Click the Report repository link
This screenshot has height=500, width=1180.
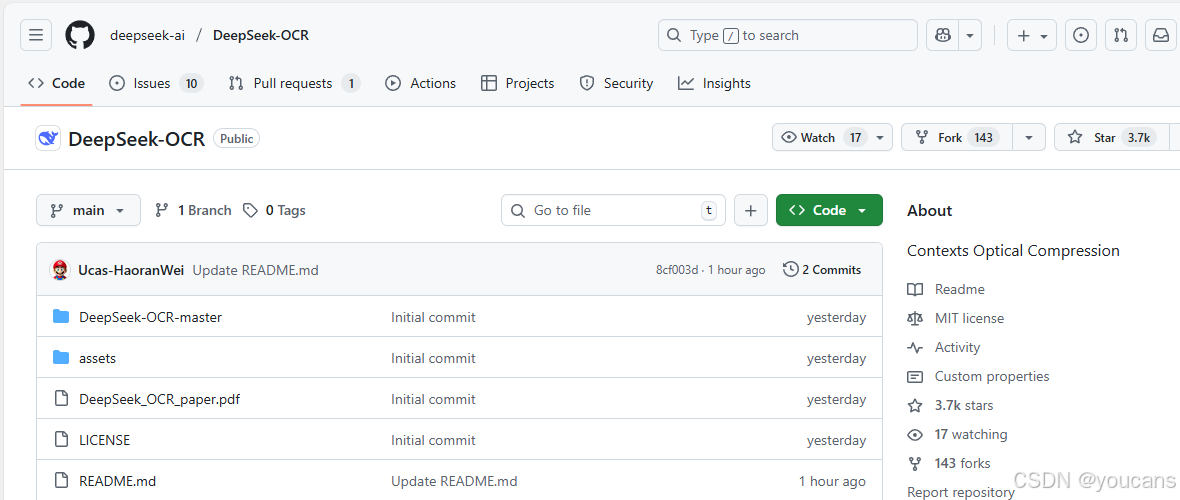point(960,492)
